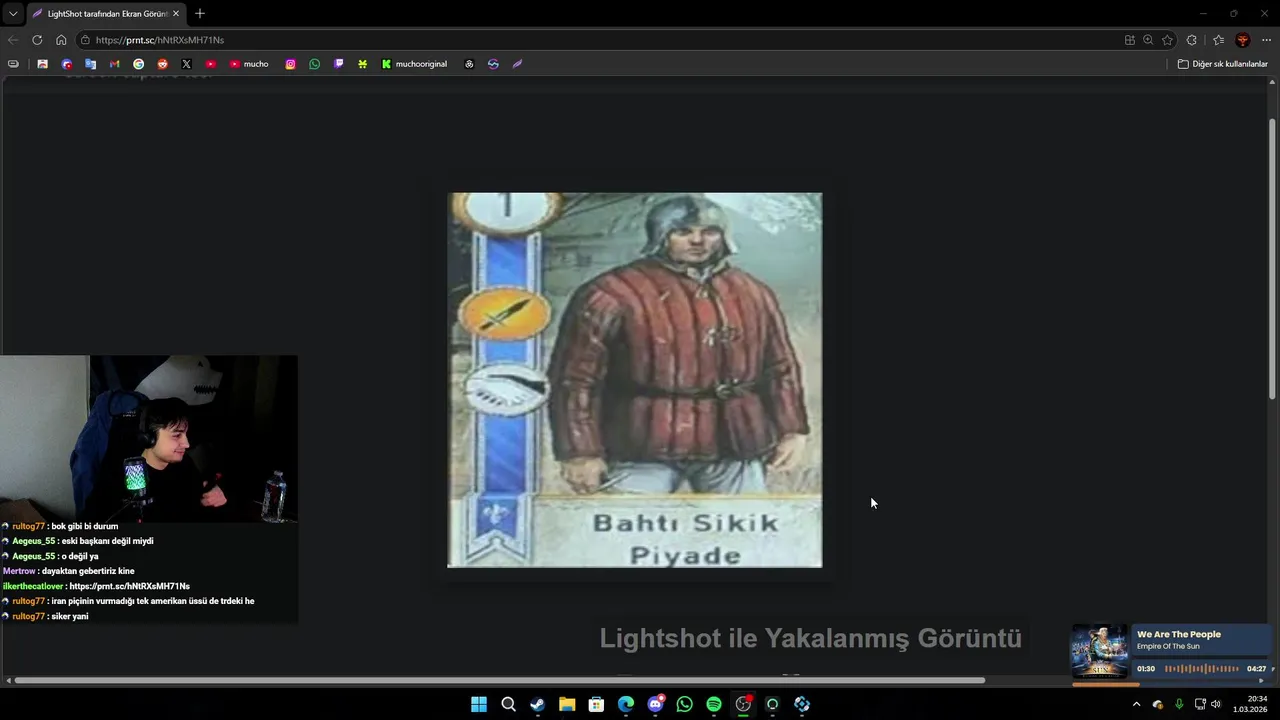
Task: Open a new browser tab
Action: (200, 14)
